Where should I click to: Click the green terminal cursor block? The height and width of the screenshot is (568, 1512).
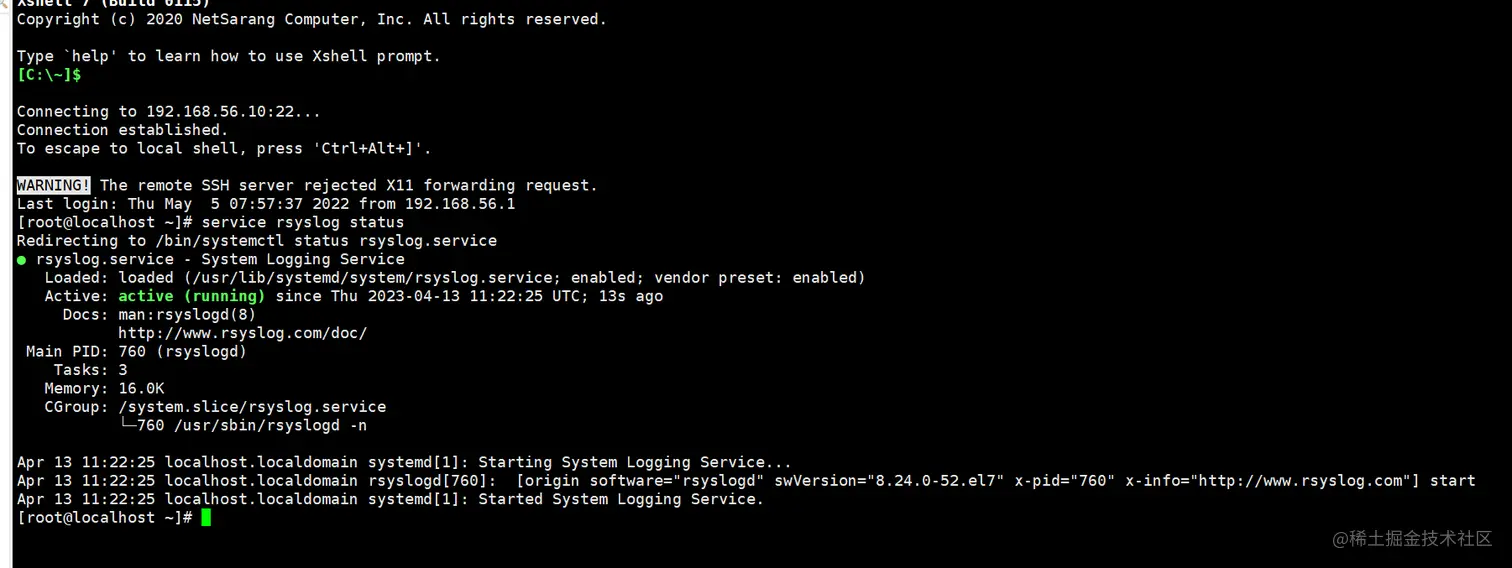pyautogui.click(x=206, y=517)
